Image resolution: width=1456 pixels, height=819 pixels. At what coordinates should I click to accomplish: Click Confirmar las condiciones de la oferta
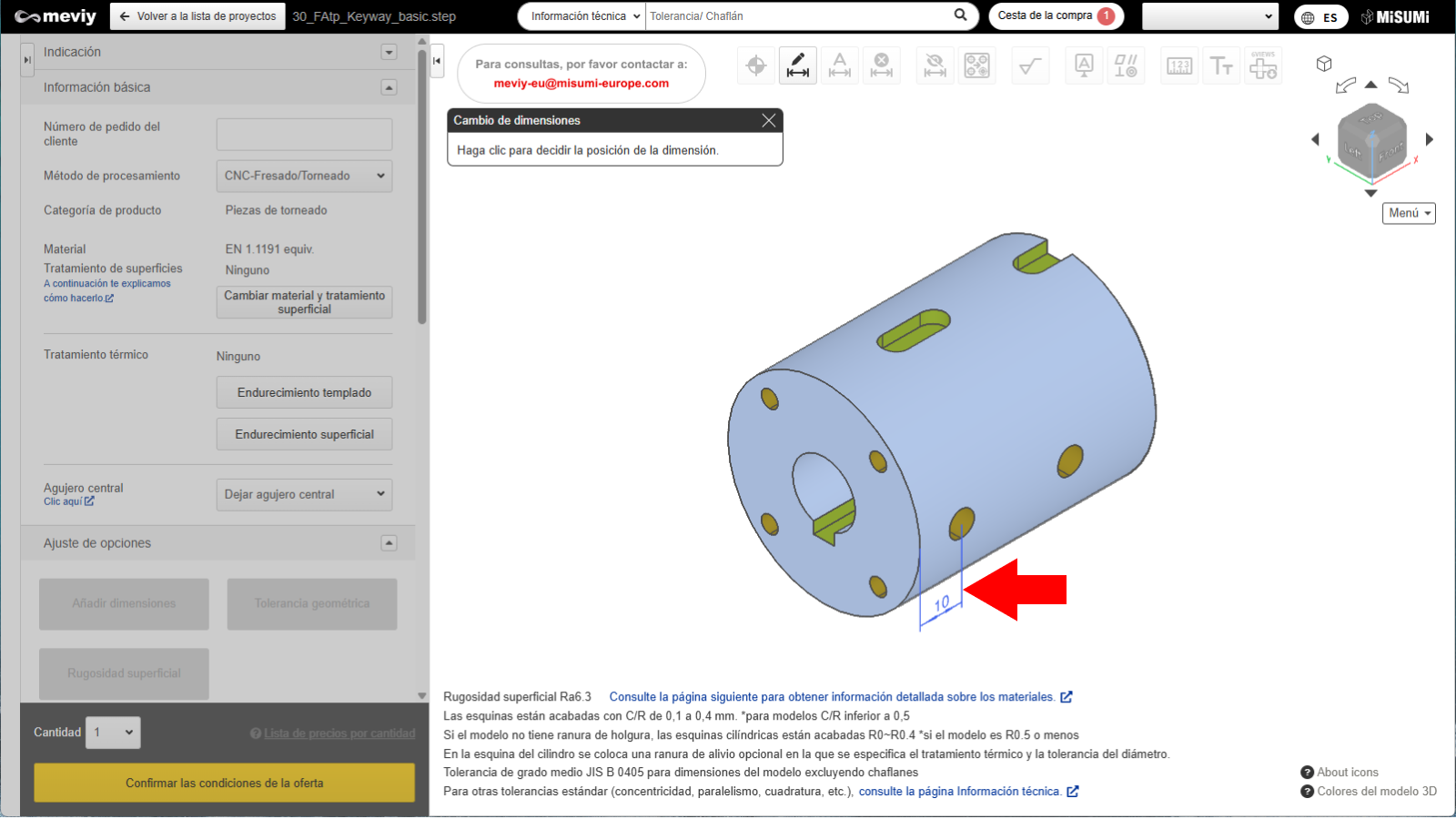224,783
